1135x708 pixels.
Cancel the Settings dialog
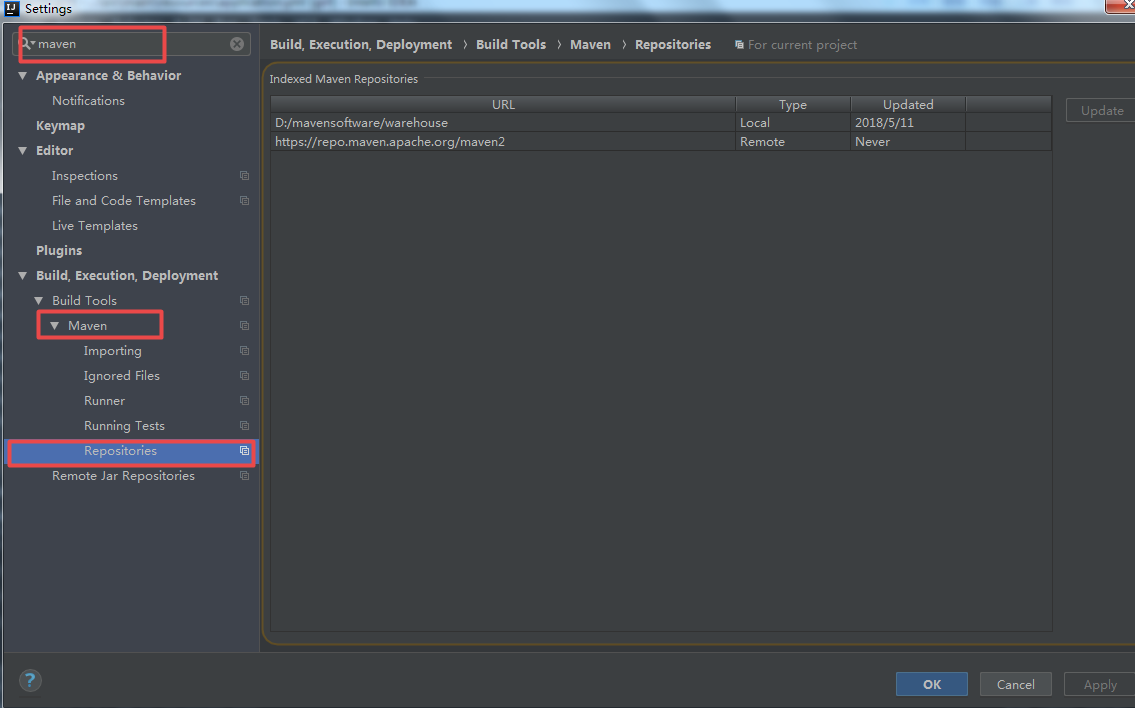1016,684
